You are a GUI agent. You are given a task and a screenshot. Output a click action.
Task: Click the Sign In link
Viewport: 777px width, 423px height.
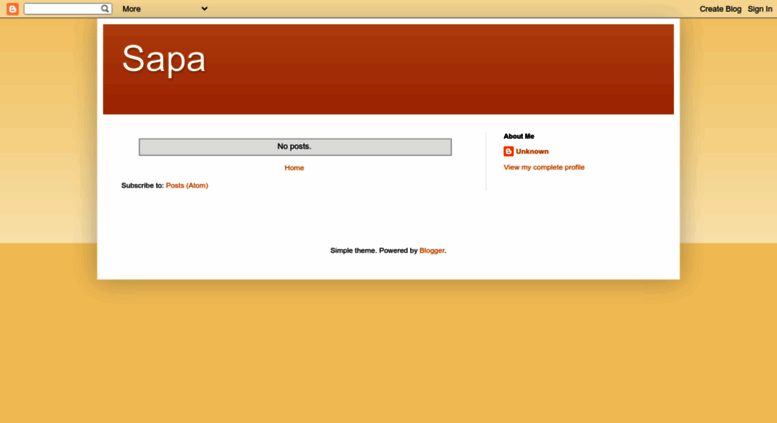[760, 9]
